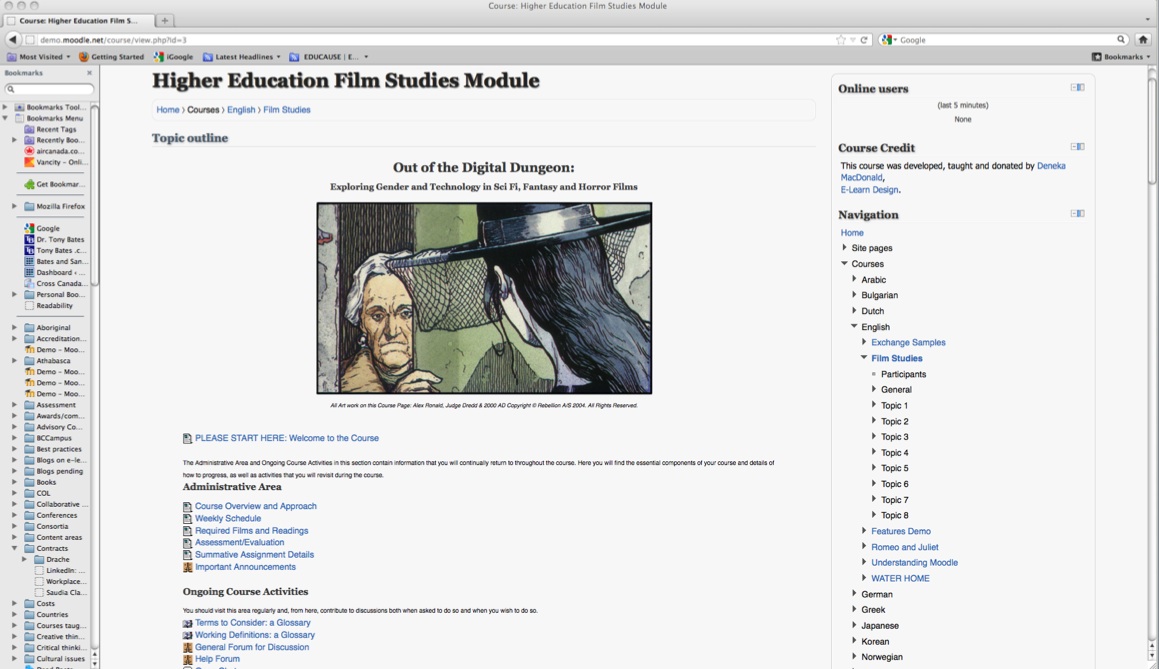Click Film Studies breadcrumb link

coord(287,110)
